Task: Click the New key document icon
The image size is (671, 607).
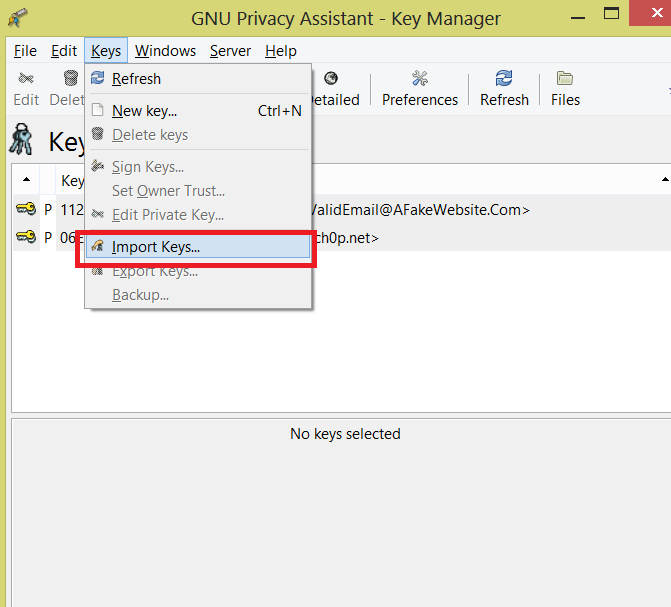Action: click(x=98, y=110)
